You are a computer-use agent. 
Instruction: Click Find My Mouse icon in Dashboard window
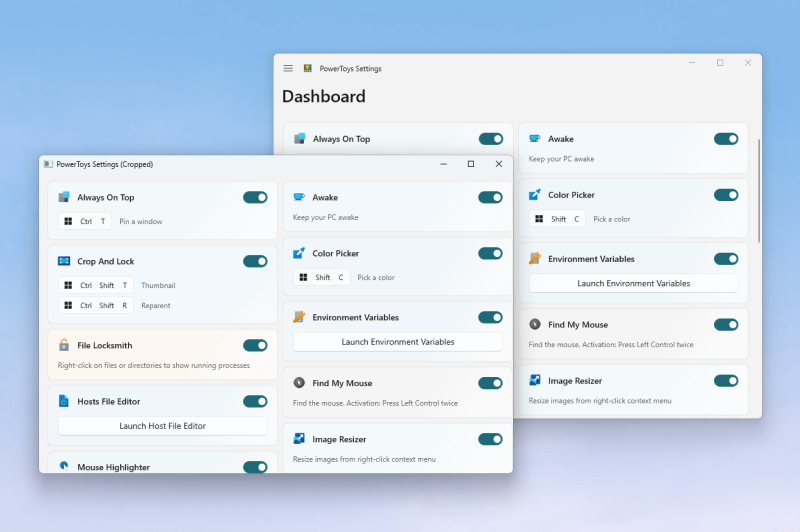tap(535, 324)
